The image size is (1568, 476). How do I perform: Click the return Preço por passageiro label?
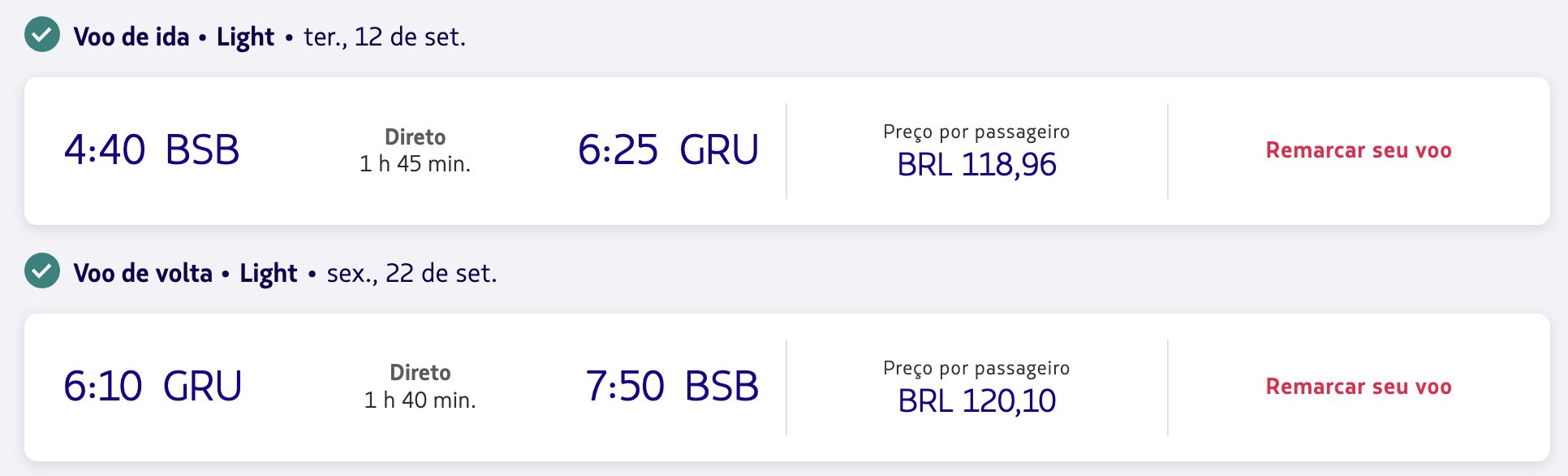tap(976, 368)
